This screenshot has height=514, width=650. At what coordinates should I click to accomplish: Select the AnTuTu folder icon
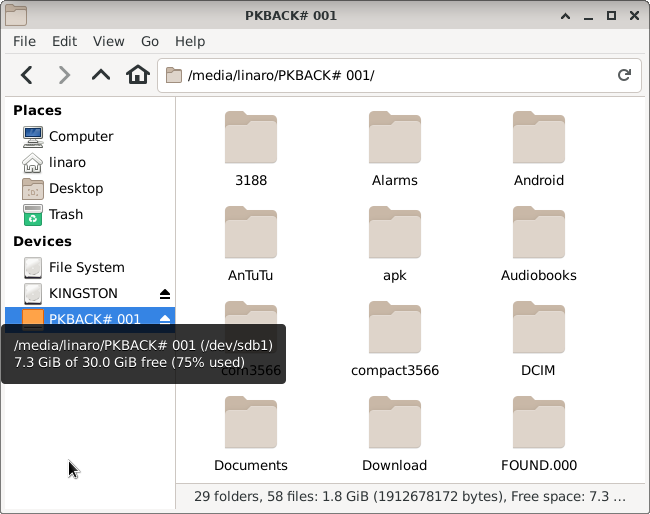pos(251,232)
